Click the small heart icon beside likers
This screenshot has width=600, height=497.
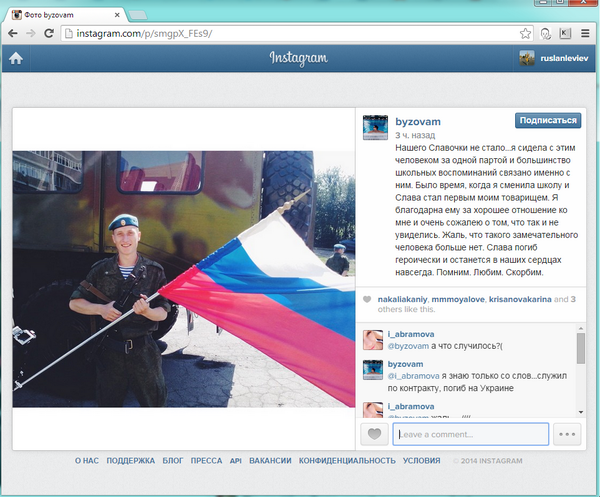click(x=367, y=299)
